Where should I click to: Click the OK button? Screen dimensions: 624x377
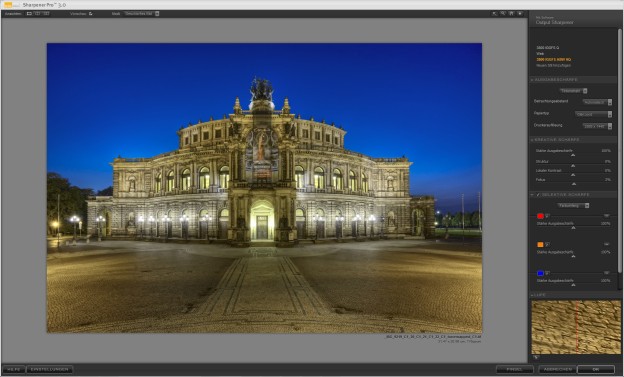[596, 369]
